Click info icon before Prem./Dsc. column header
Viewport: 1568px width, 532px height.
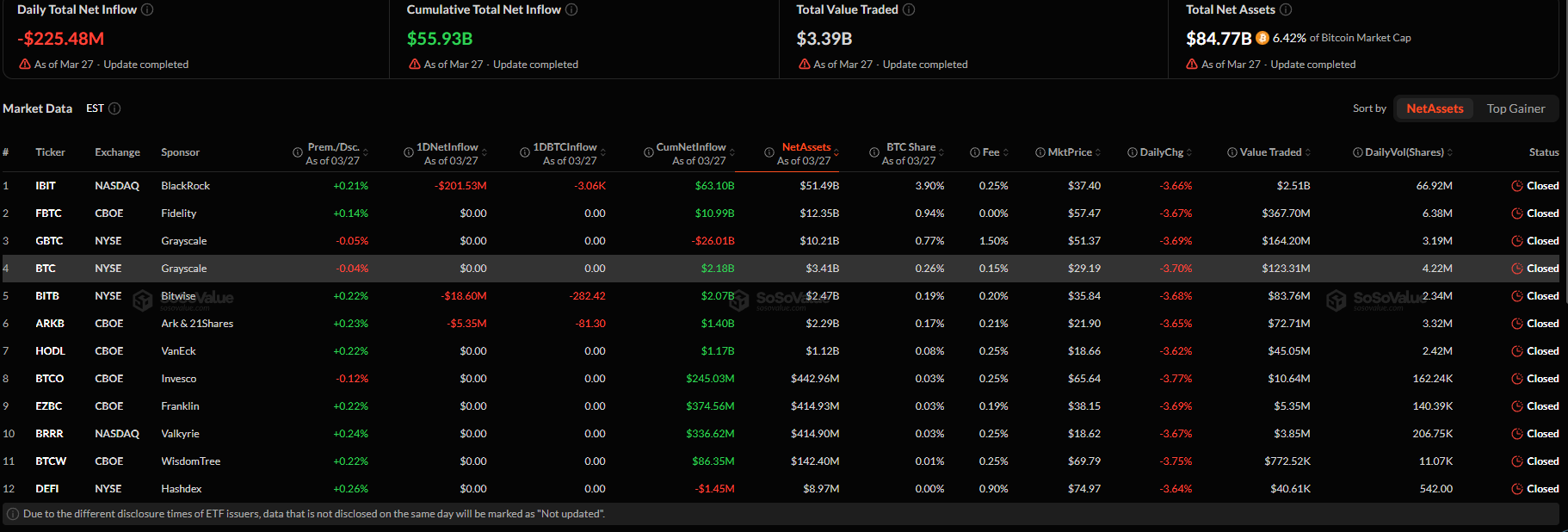(298, 152)
